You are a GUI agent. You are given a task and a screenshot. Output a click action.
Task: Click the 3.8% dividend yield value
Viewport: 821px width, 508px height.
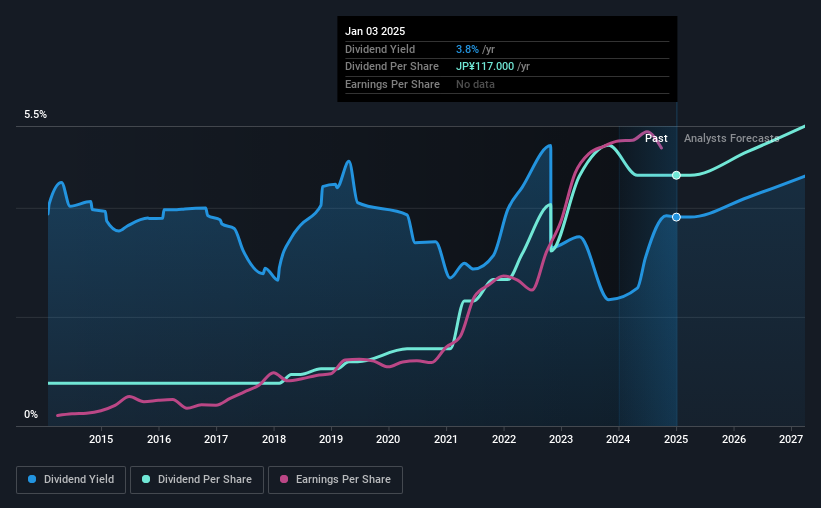pyautogui.click(x=467, y=49)
